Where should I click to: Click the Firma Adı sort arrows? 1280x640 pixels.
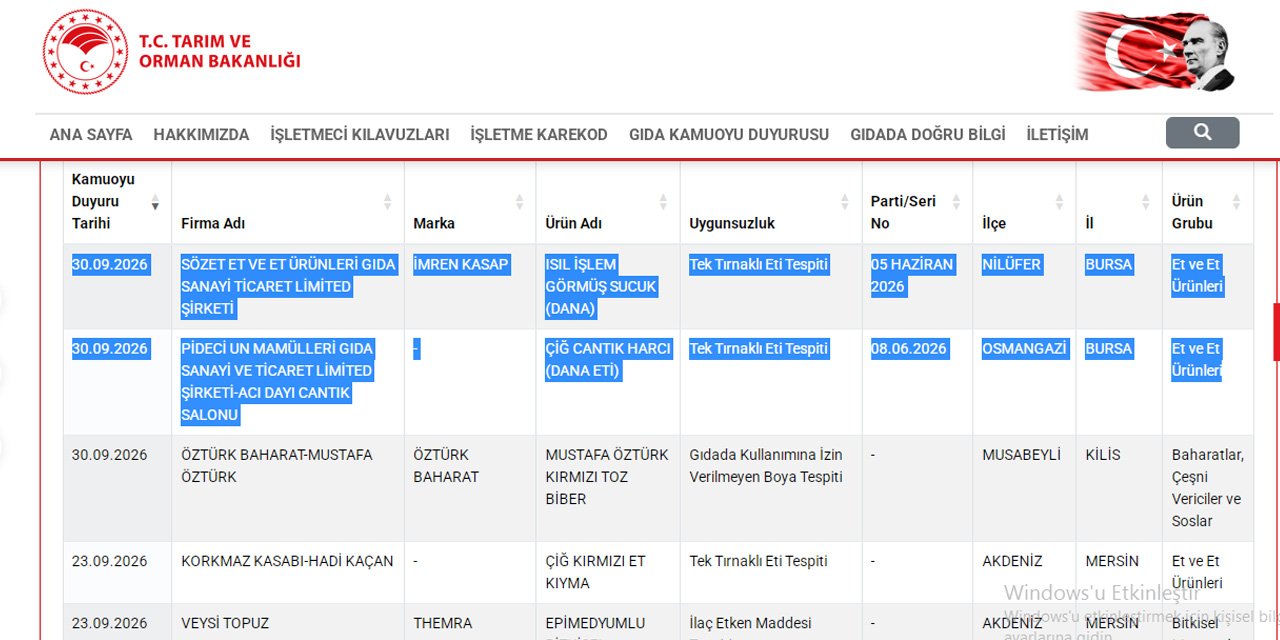(x=387, y=202)
